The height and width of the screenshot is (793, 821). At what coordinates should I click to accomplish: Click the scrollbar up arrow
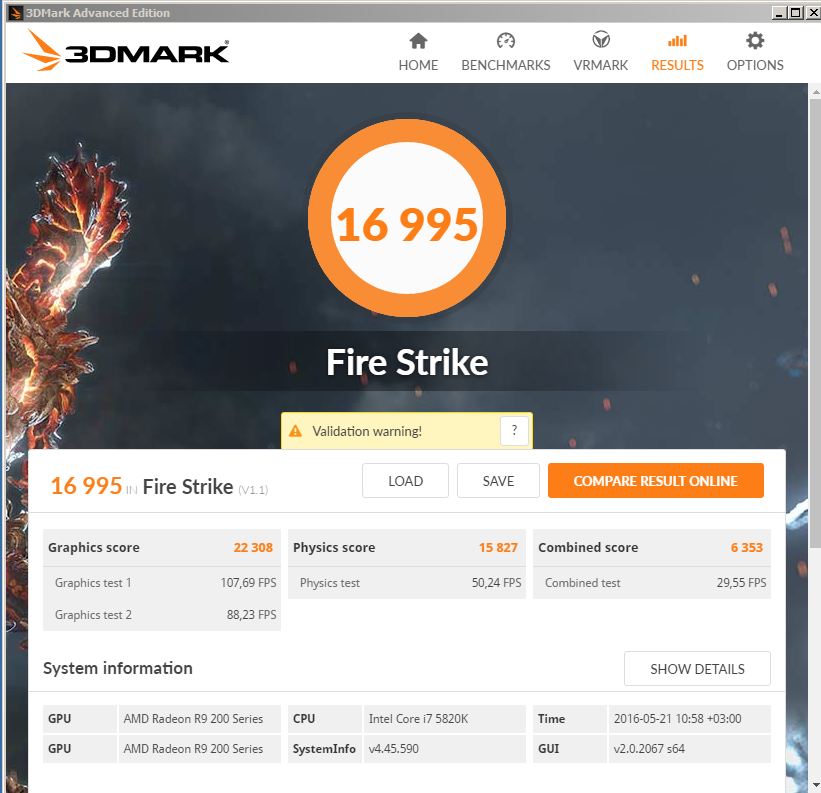815,92
